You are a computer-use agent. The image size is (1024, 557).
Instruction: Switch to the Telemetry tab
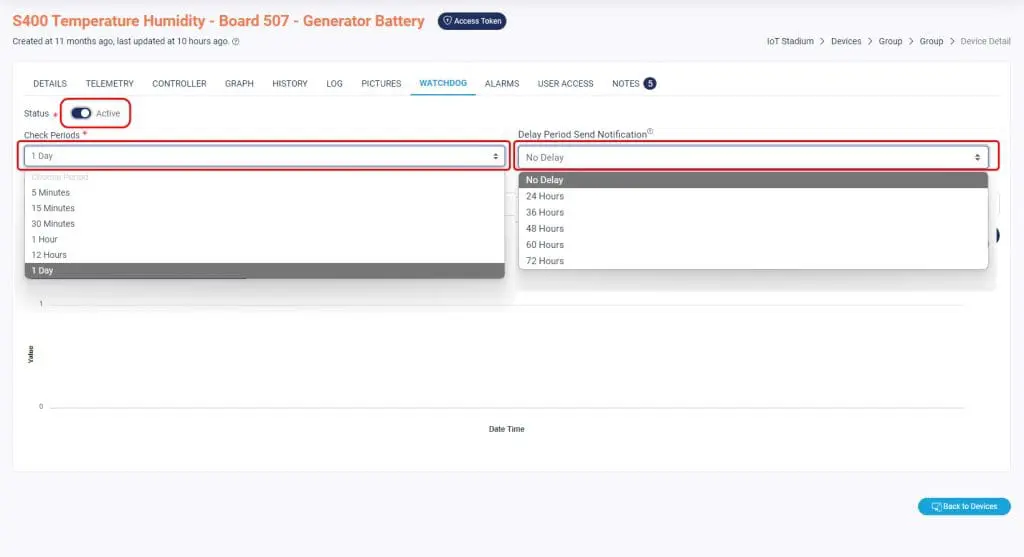pyautogui.click(x=109, y=84)
